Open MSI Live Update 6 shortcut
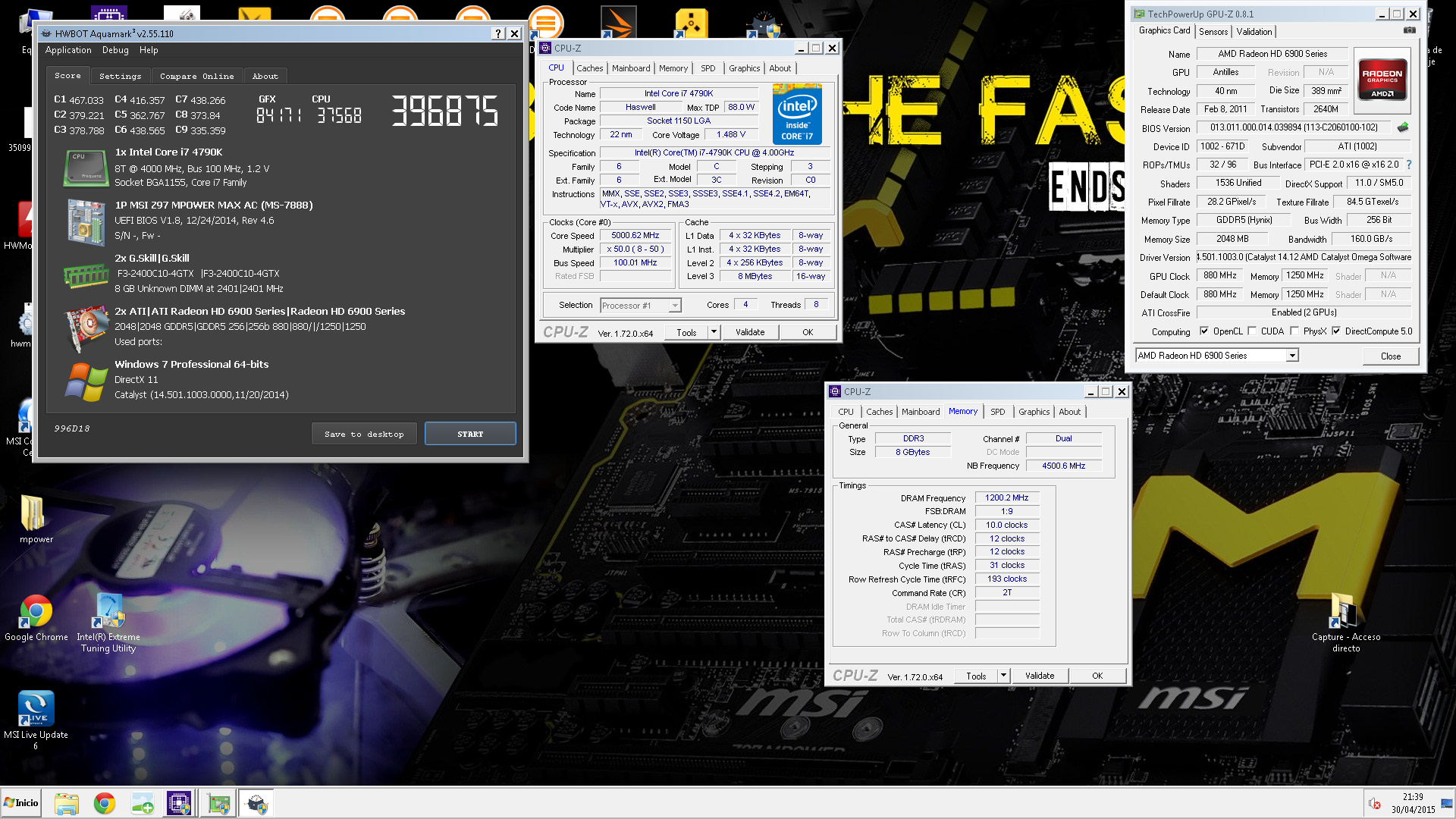The width and height of the screenshot is (1456, 819). 36,720
